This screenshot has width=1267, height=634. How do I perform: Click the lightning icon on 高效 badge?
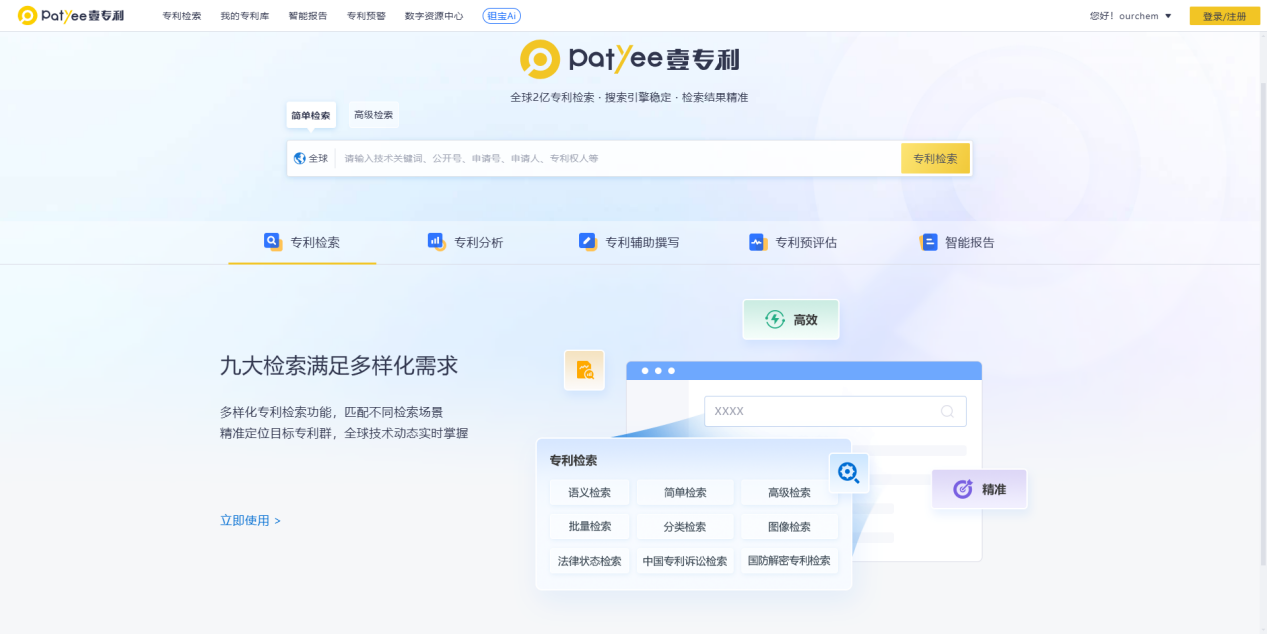774,319
